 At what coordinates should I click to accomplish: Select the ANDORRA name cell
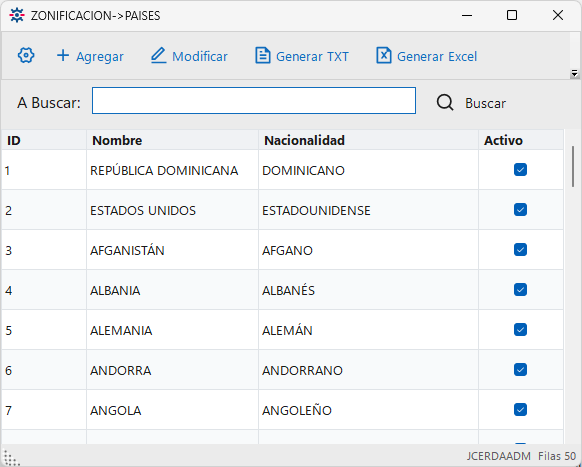coord(173,370)
